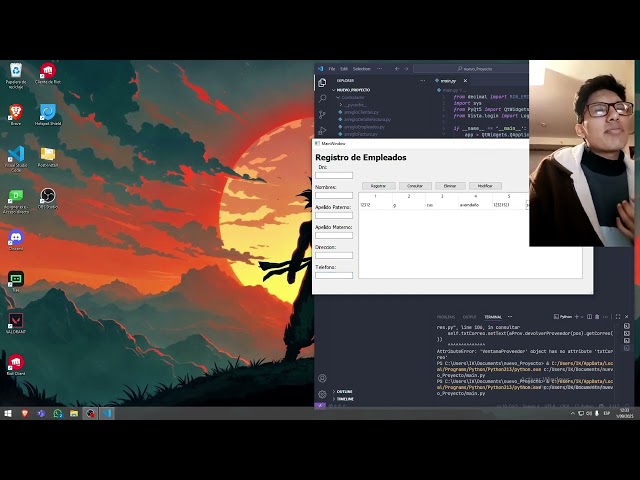Click the VS Code logo in title bar
The height and width of the screenshot is (480, 640).
tap(320, 69)
